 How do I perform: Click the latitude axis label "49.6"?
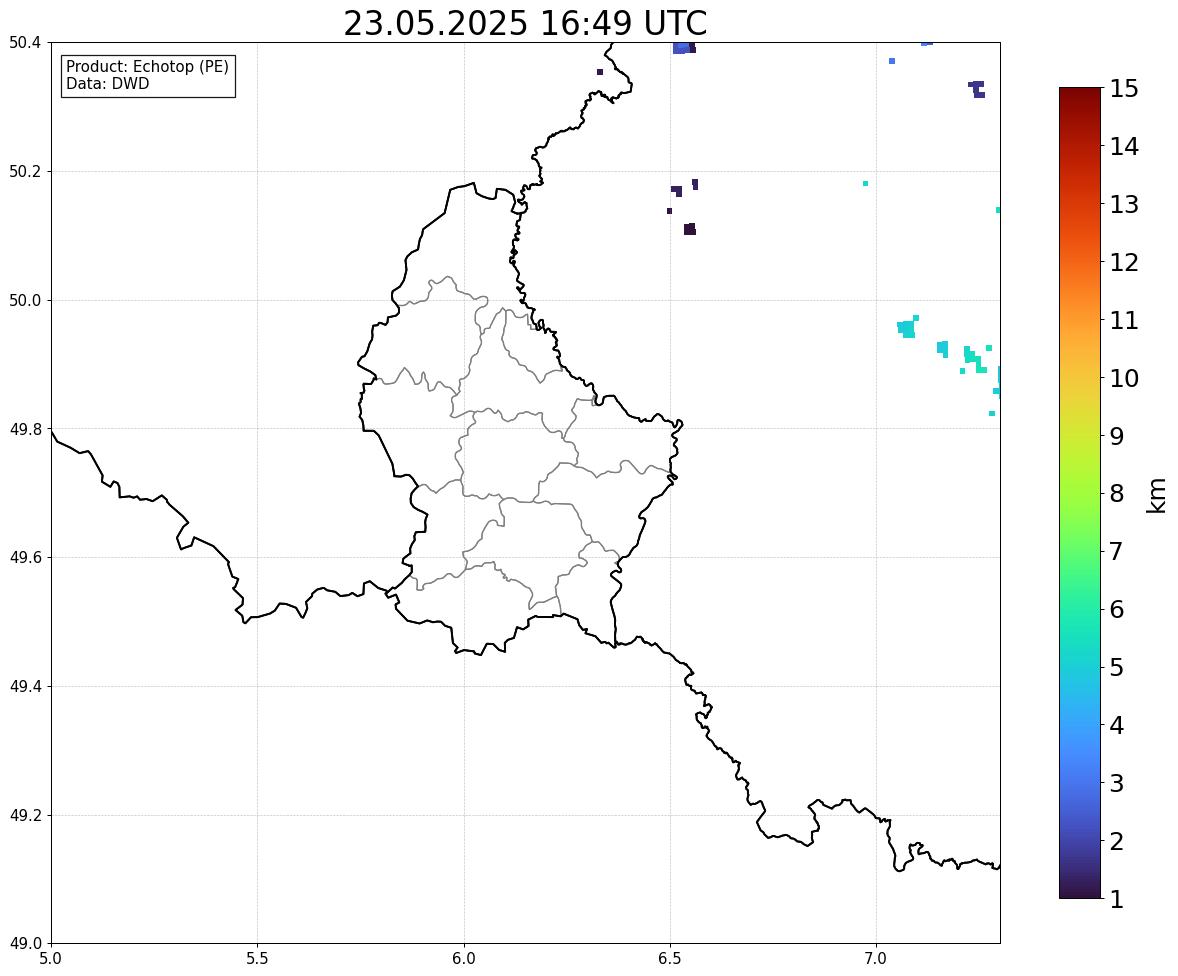click(x=25, y=557)
